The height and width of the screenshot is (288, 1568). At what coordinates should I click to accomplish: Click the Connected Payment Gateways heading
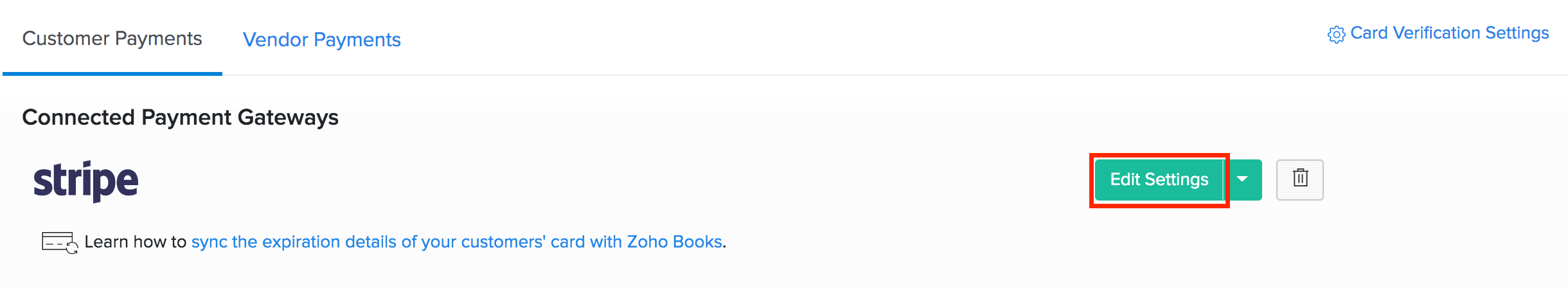(x=180, y=118)
